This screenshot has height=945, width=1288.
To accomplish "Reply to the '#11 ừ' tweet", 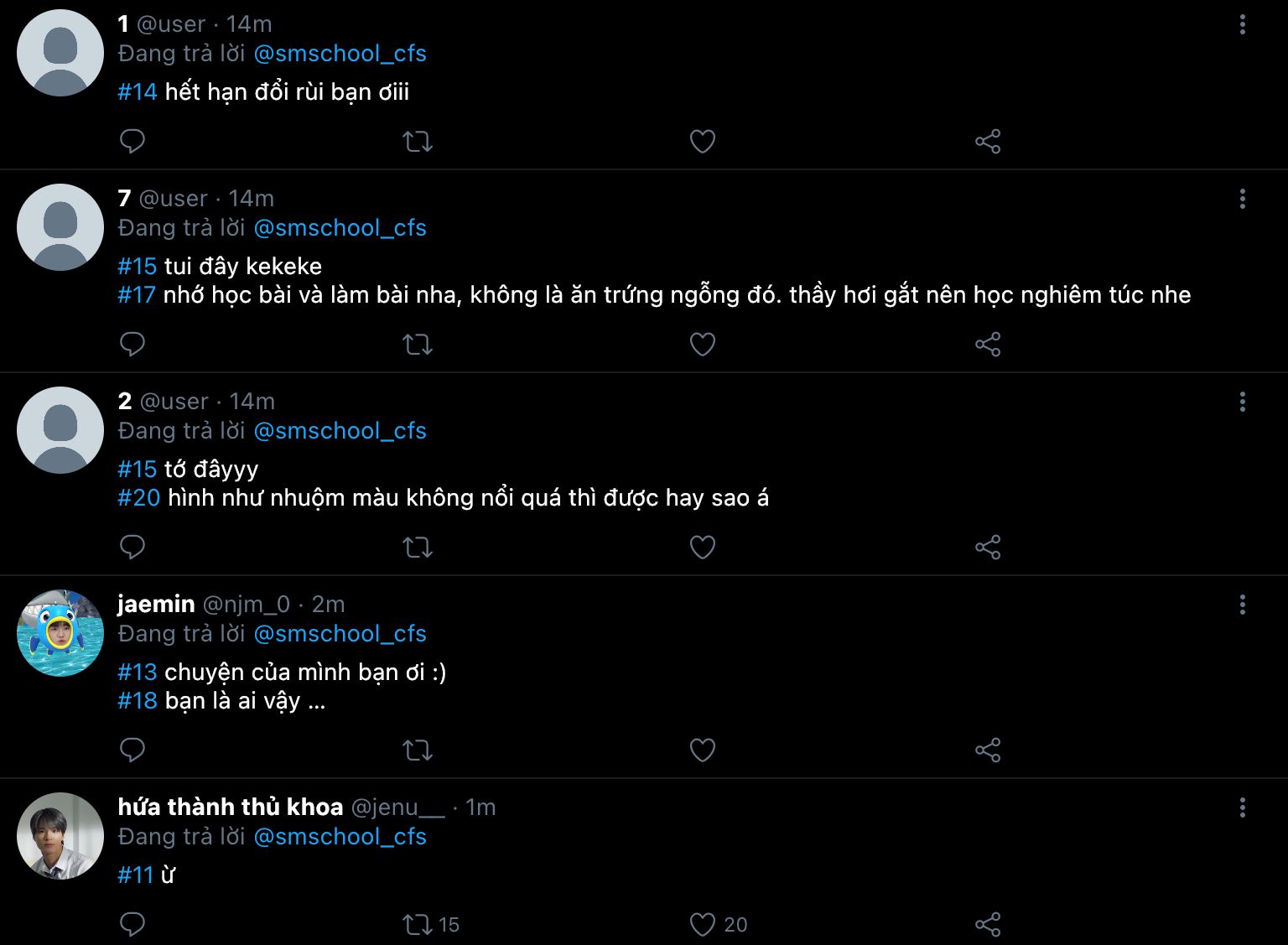I will click(132, 924).
